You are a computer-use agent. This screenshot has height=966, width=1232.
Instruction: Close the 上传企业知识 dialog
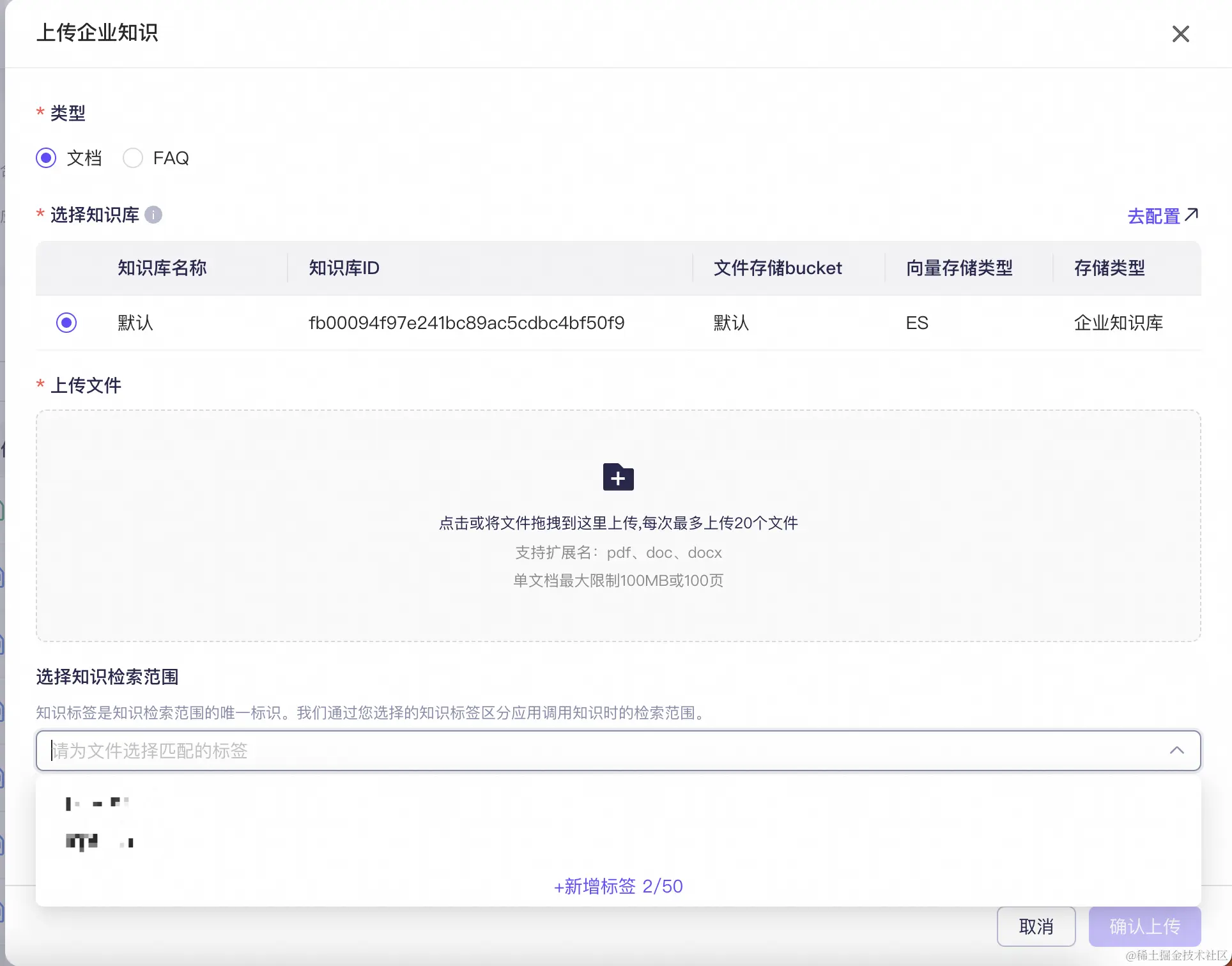coord(1180,34)
